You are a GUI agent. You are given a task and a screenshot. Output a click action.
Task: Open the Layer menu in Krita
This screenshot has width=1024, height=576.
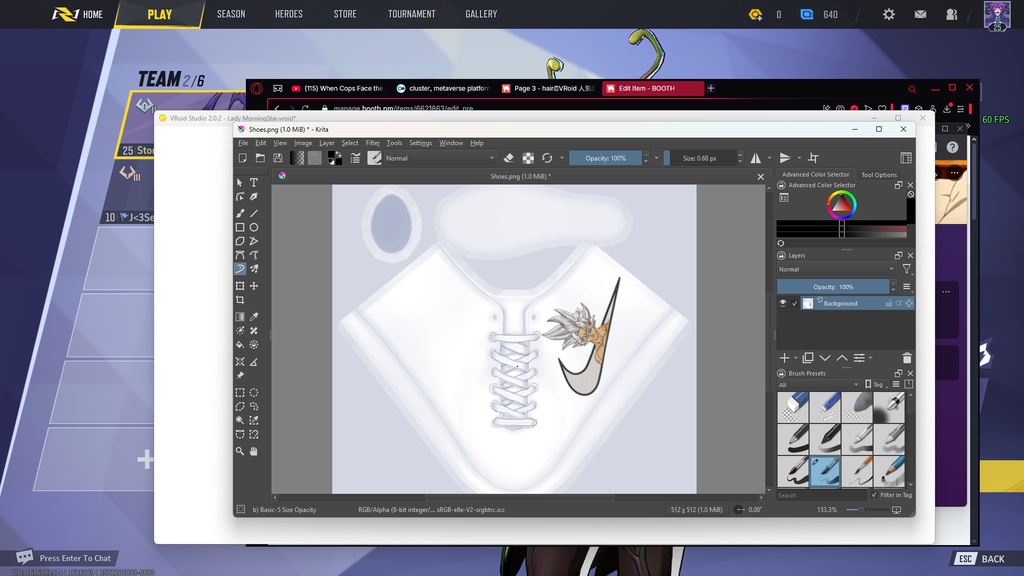[x=327, y=143]
